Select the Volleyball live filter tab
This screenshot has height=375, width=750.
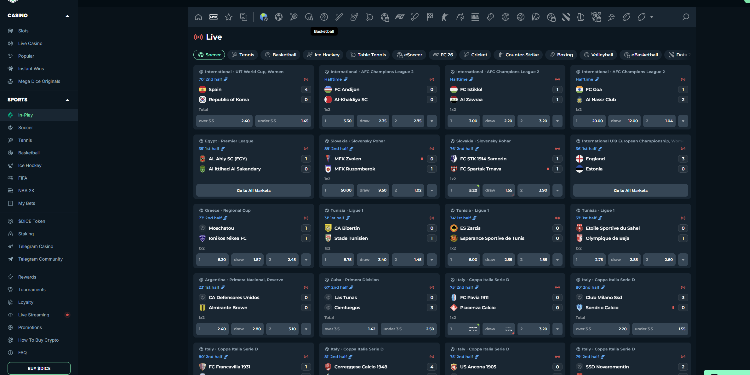pos(598,55)
